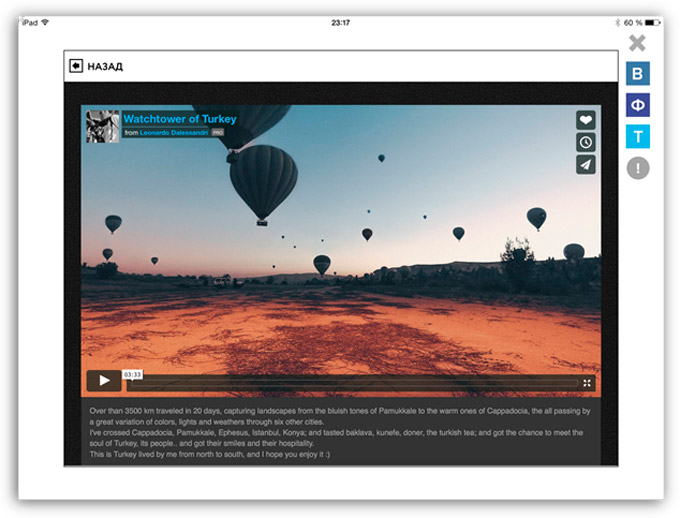Screen dimensions: 680x518
Task: Tap the Bluetooth icon in status bar
Action: 618,23
